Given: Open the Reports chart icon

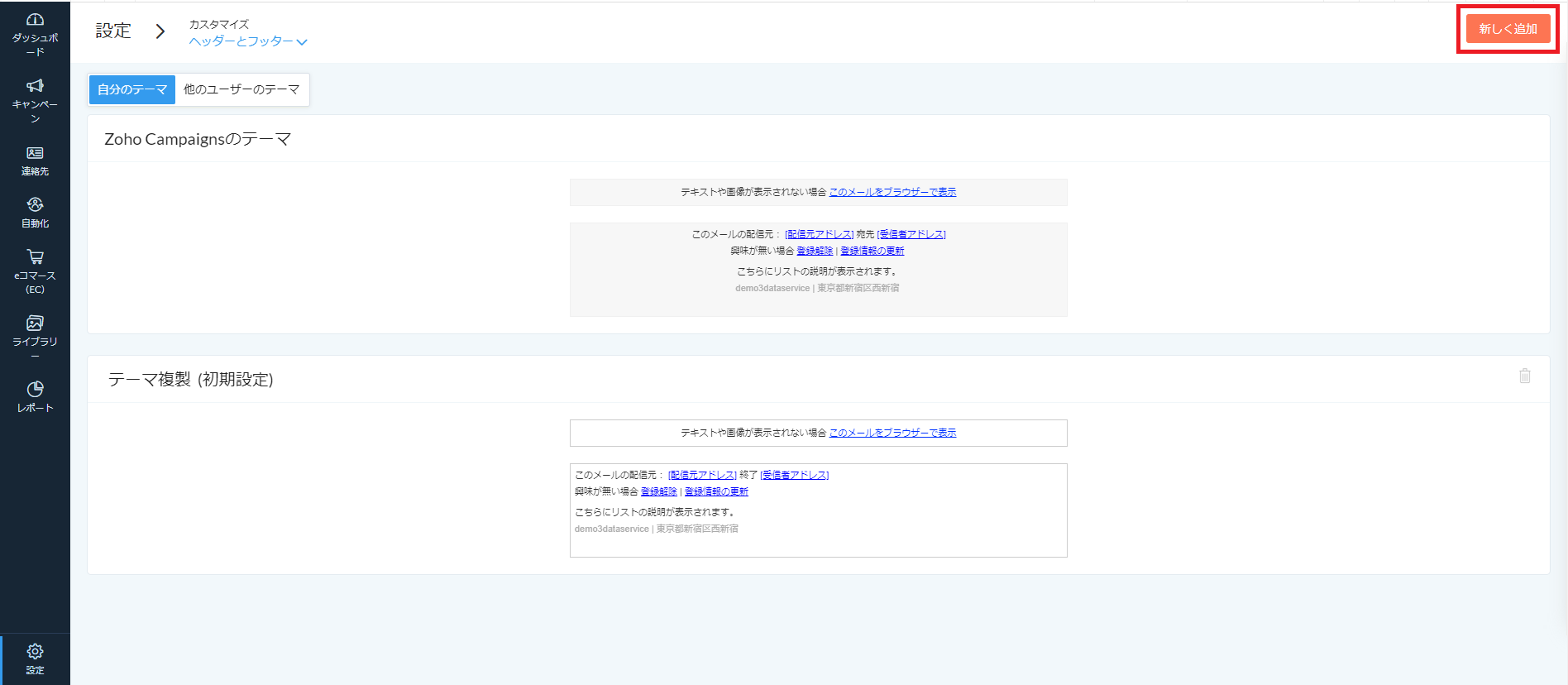Looking at the screenshot, I should pos(35,390).
